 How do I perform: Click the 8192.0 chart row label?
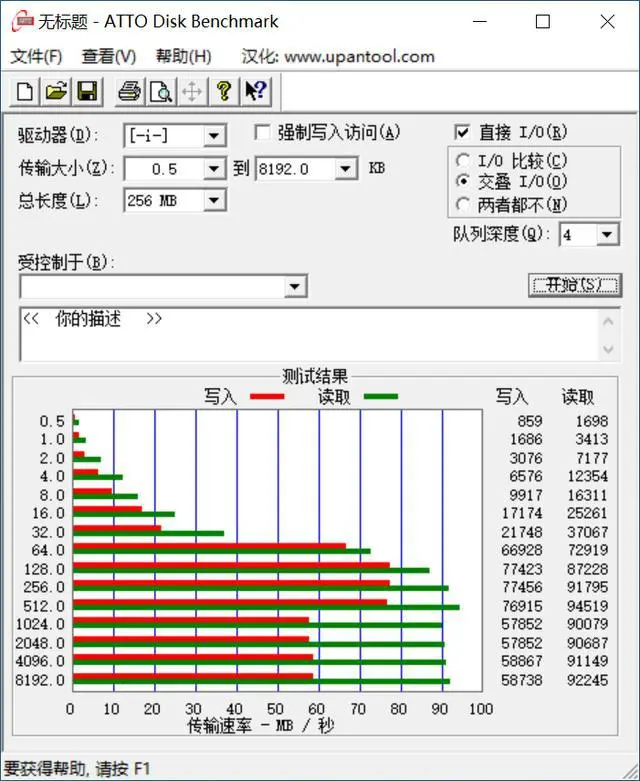click(40, 679)
